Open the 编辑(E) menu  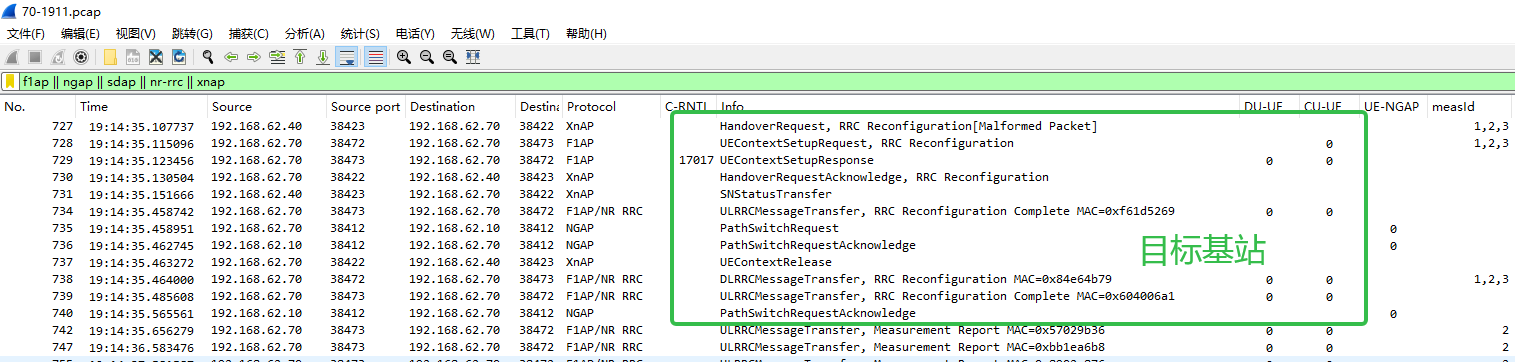(x=80, y=34)
